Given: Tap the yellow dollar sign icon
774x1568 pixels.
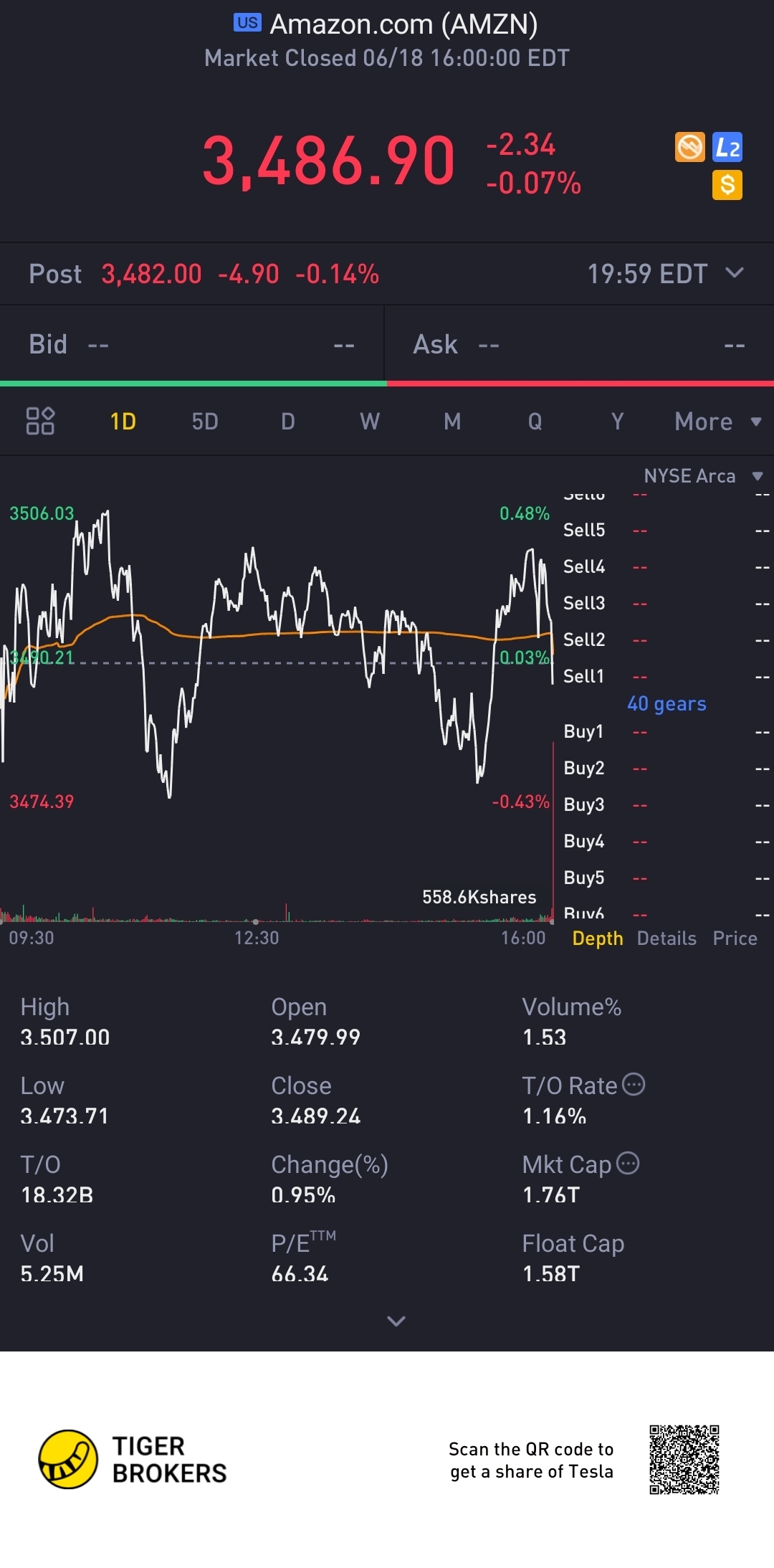Looking at the screenshot, I should [727, 185].
